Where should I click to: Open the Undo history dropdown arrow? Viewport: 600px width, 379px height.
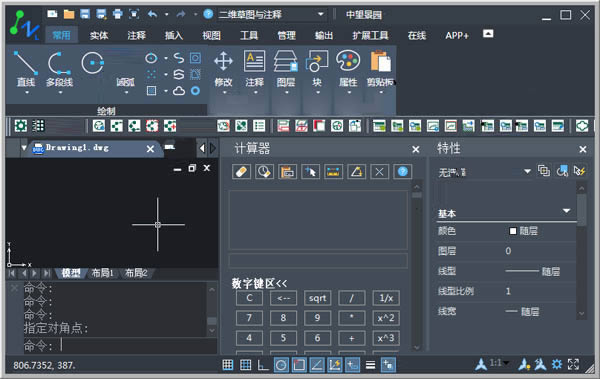click(166, 15)
